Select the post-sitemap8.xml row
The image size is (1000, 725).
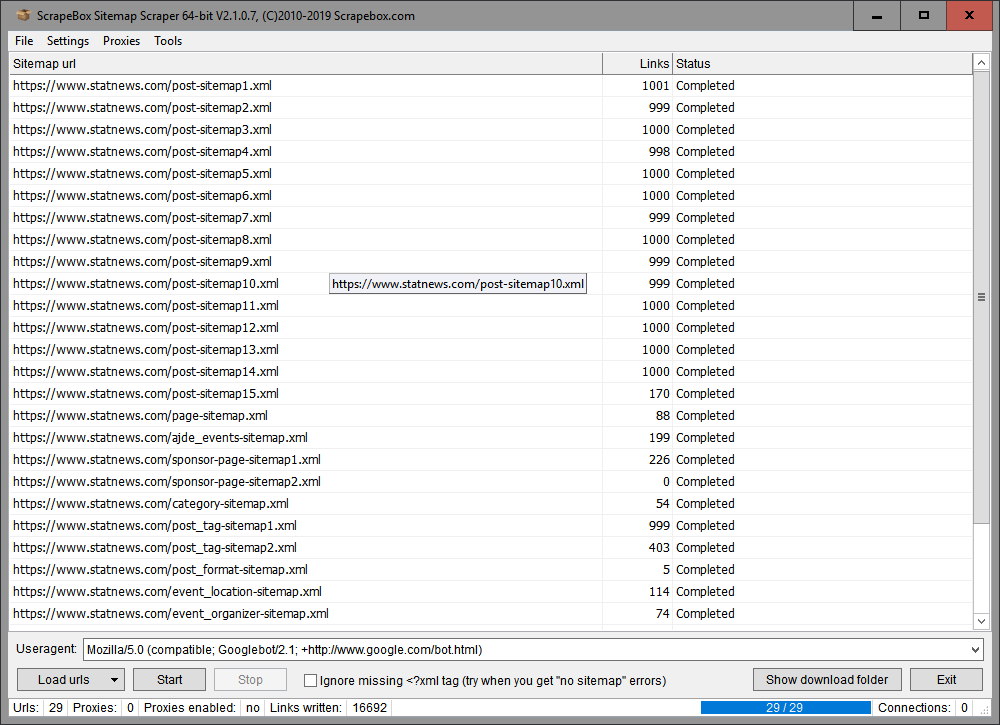[491, 240]
